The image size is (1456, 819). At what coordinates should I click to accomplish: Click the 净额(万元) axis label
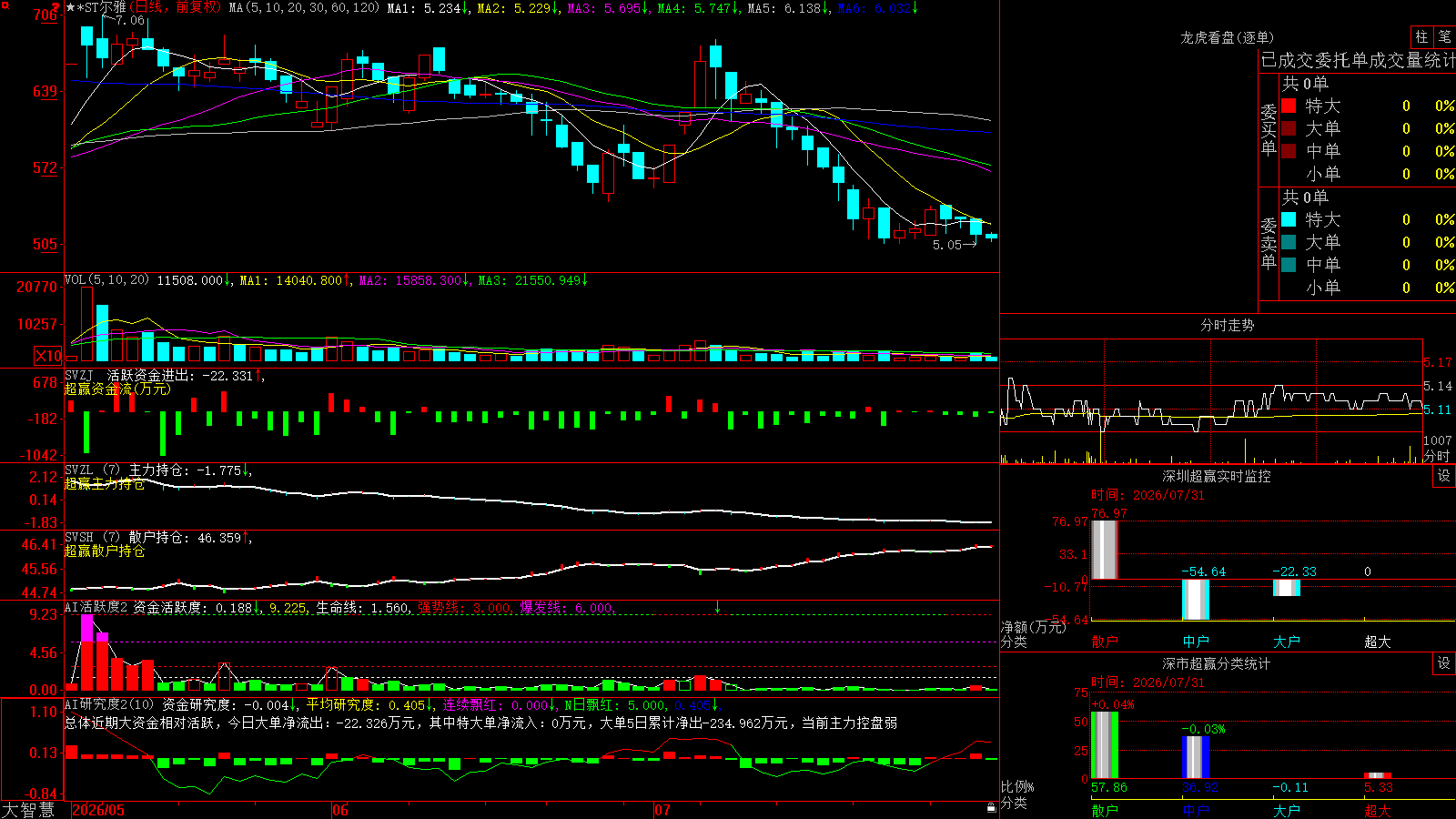coord(1033,627)
